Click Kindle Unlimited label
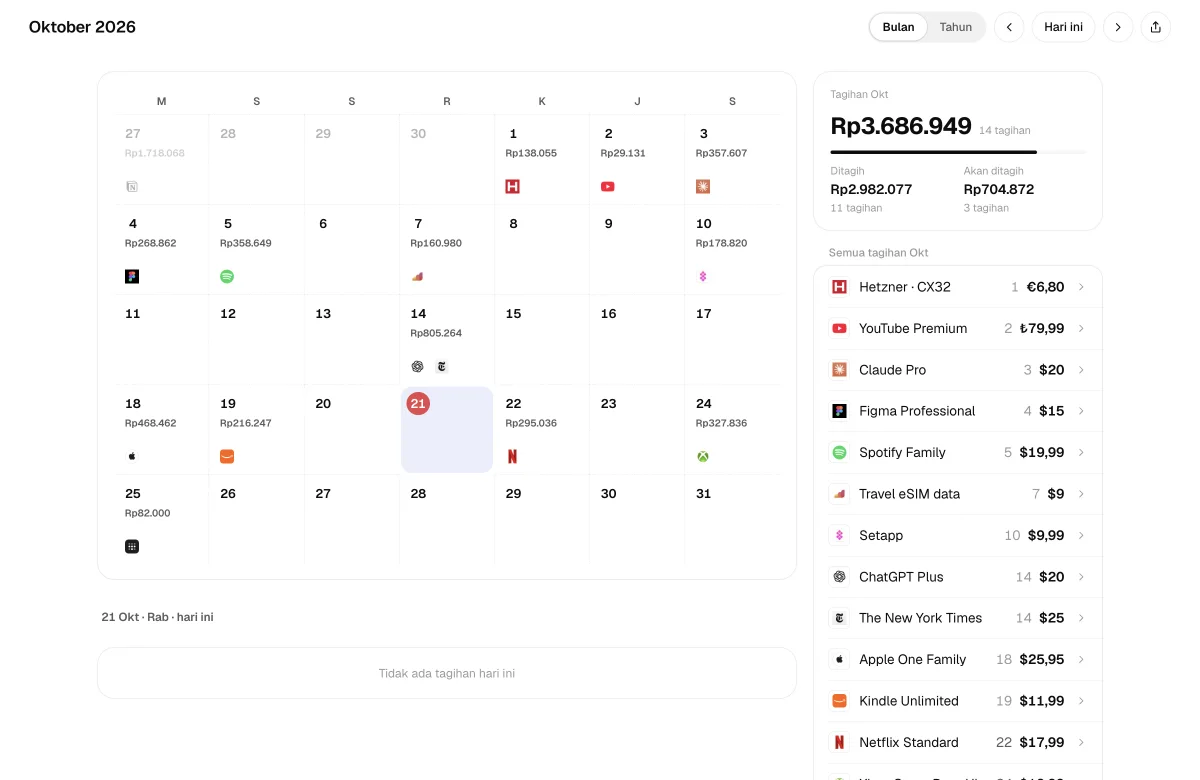Image resolution: width=1200 pixels, height=780 pixels. click(x=909, y=701)
